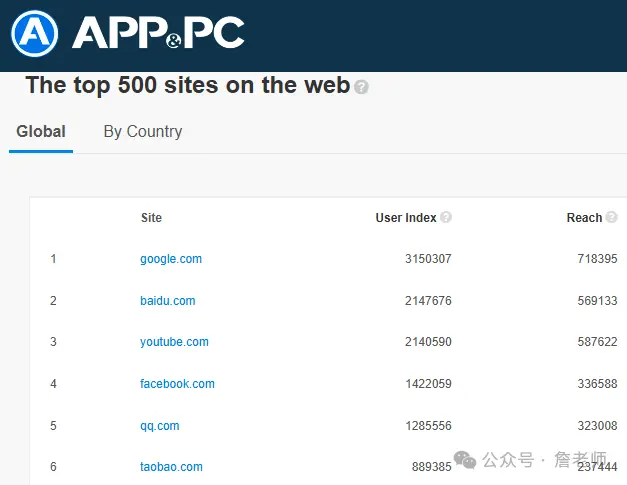
Task: Click help icon beside the top 500 heading
Action: click(362, 87)
